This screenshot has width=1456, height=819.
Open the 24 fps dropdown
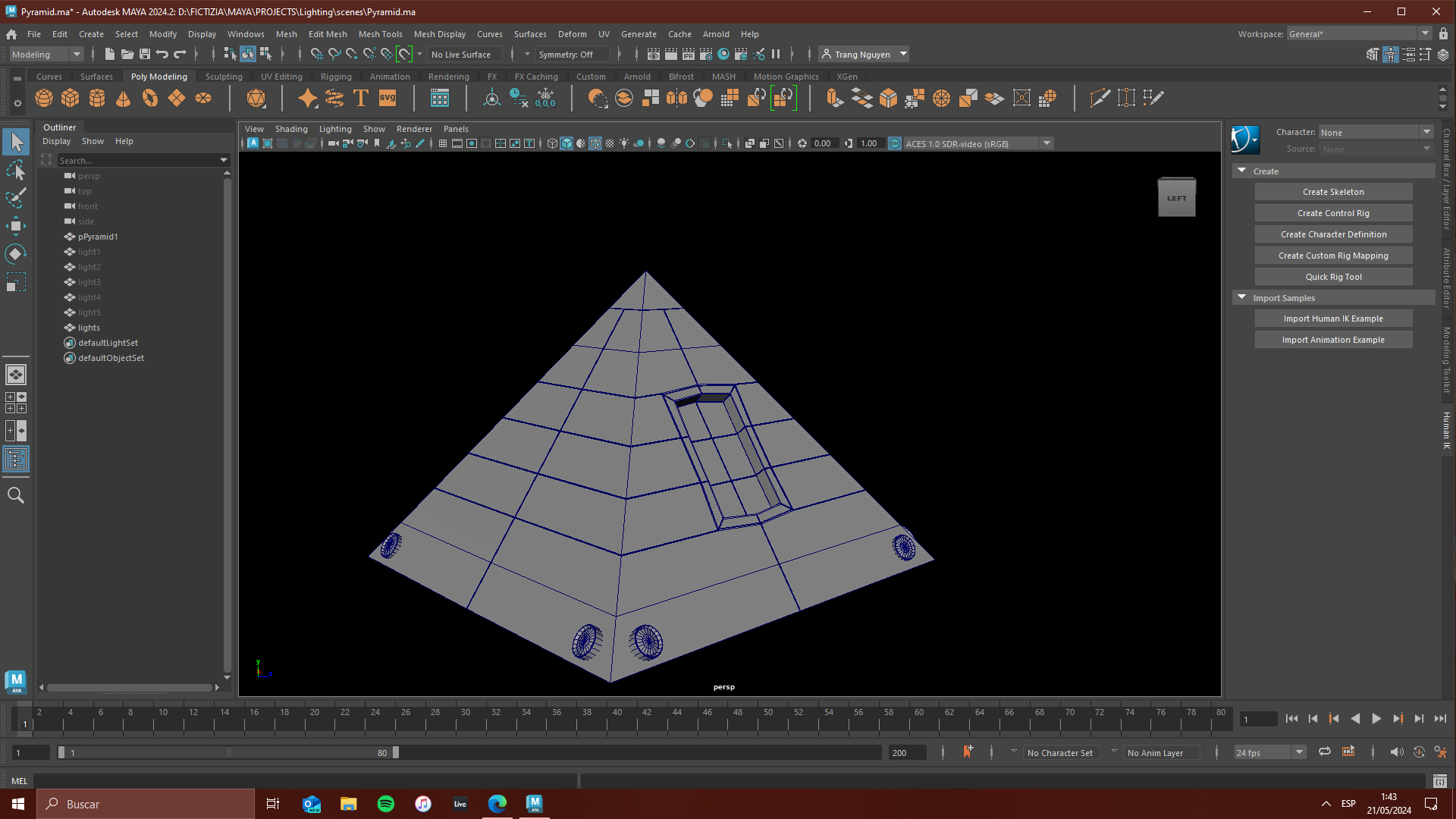[x=1270, y=752]
